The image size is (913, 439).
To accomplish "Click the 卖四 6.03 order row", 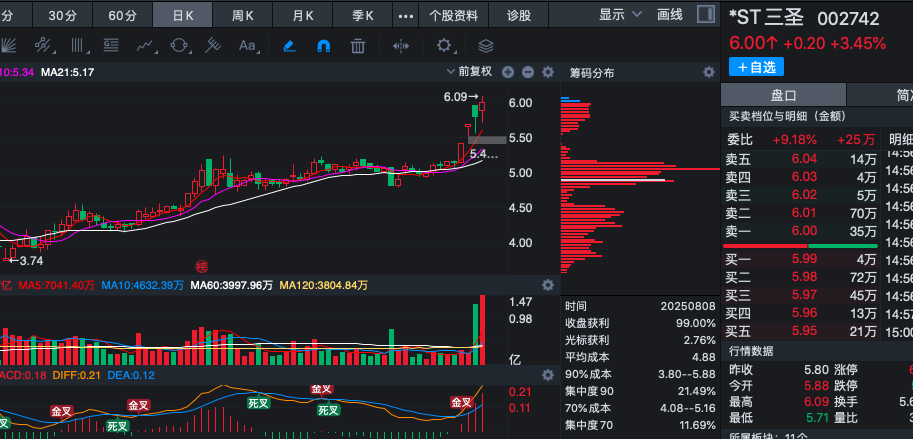I will (801, 176).
